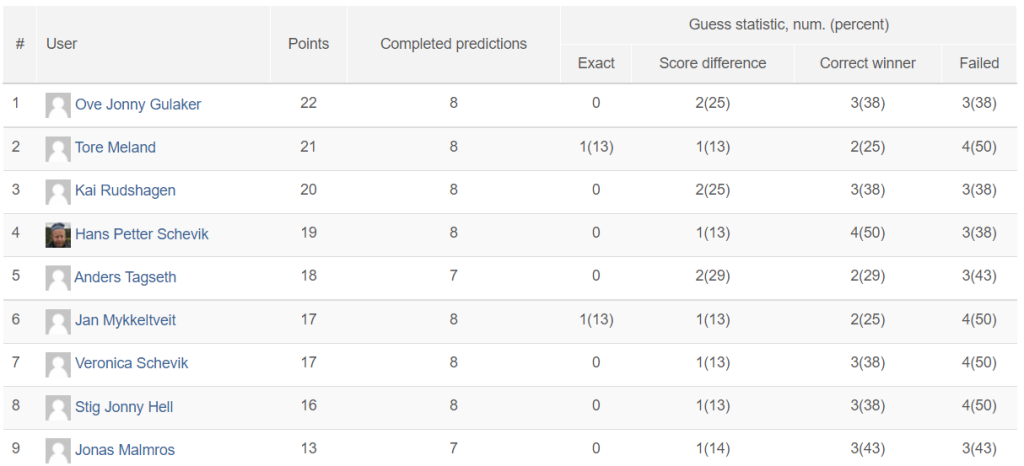Click Ove Jonny Gulaker's avatar icon

pyautogui.click(x=58, y=105)
